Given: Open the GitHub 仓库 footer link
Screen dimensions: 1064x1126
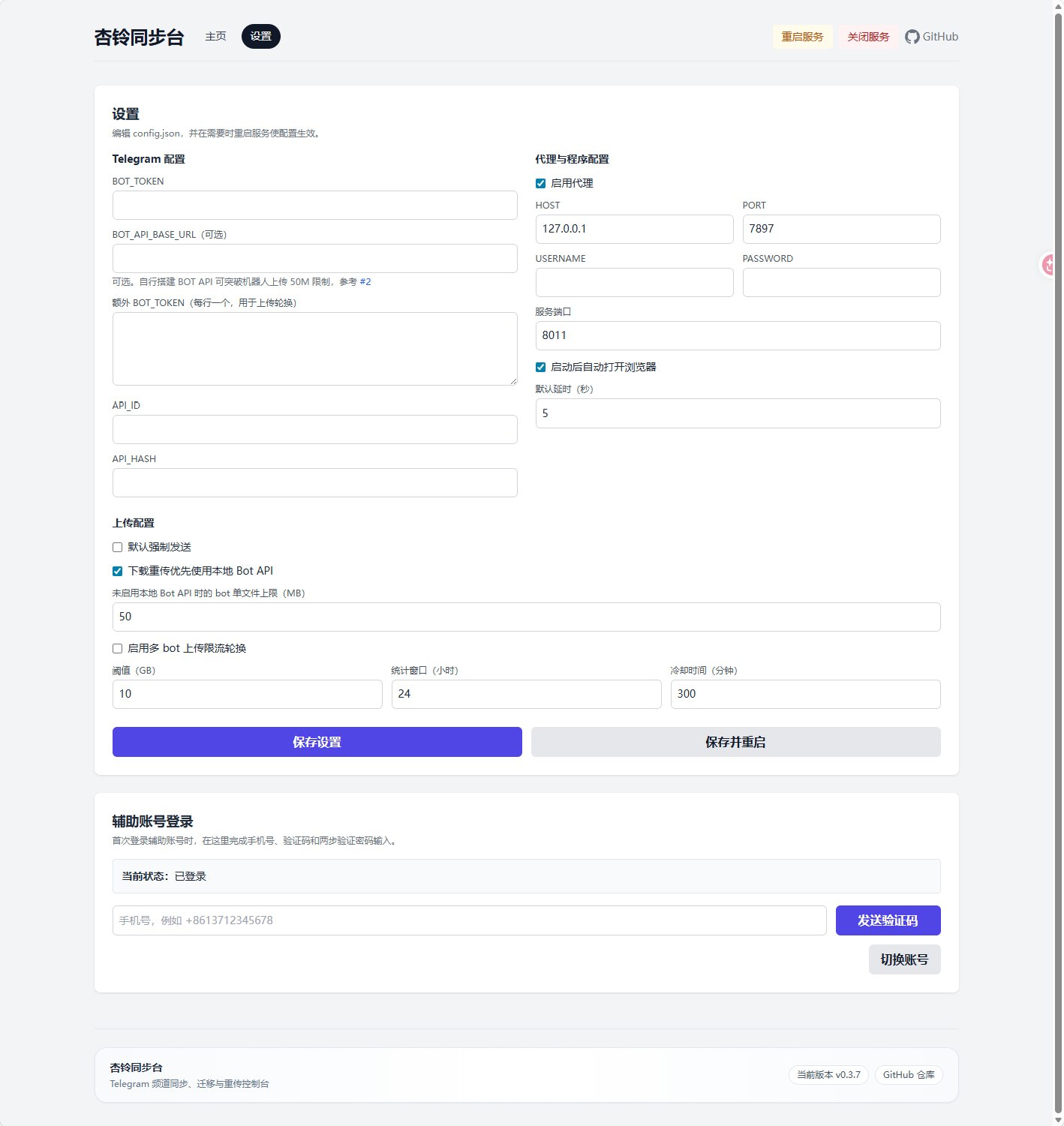Looking at the screenshot, I should click(909, 1075).
